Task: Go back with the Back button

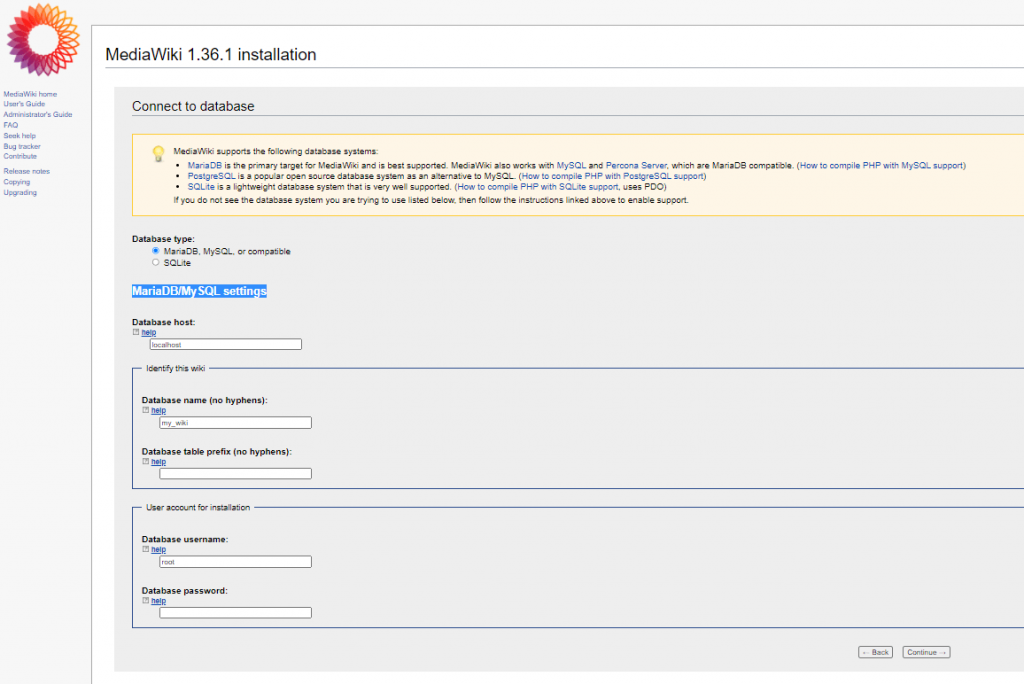Action: click(x=875, y=652)
